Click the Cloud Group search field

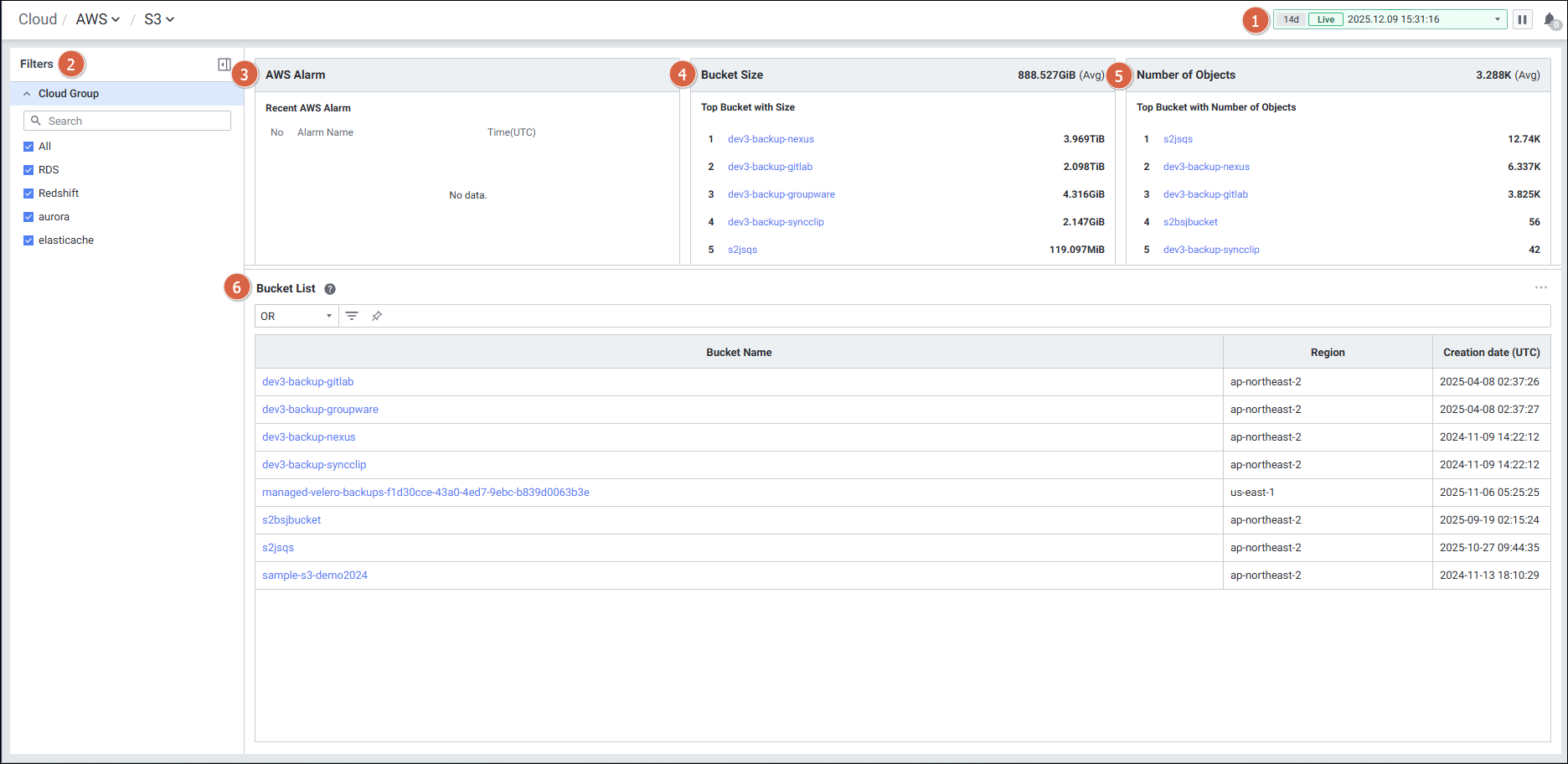tap(134, 121)
